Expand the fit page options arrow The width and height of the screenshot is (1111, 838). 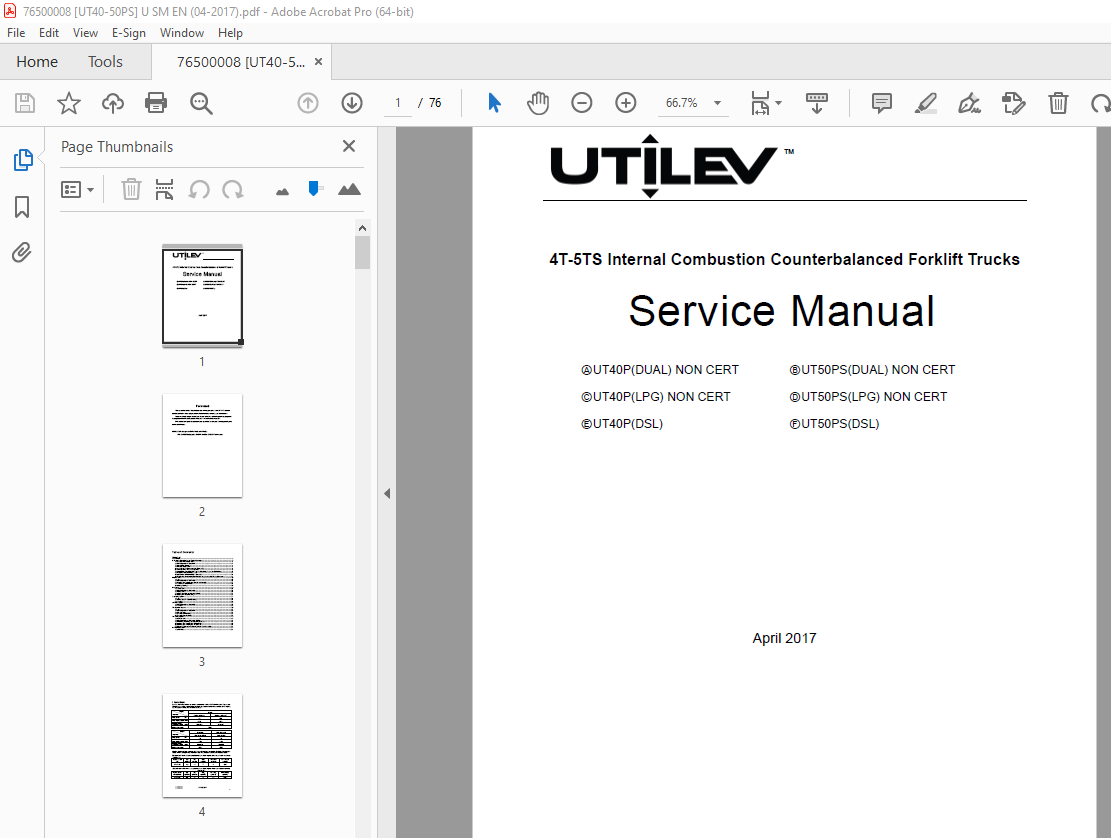click(779, 103)
